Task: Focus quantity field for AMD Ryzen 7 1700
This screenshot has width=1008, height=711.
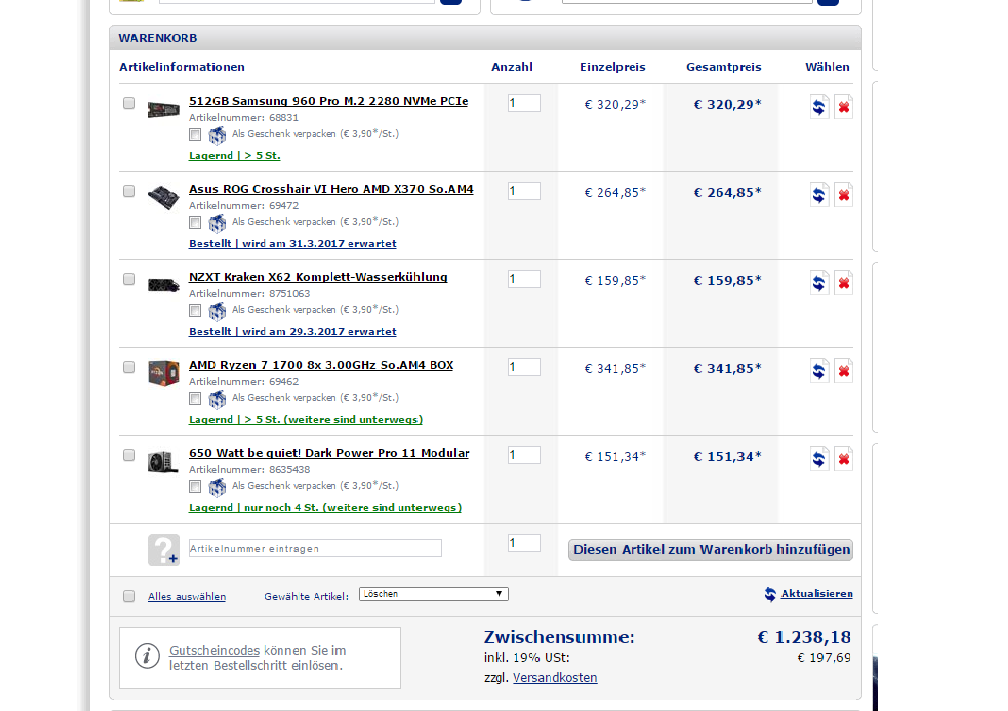Action: (x=524, y=367)
